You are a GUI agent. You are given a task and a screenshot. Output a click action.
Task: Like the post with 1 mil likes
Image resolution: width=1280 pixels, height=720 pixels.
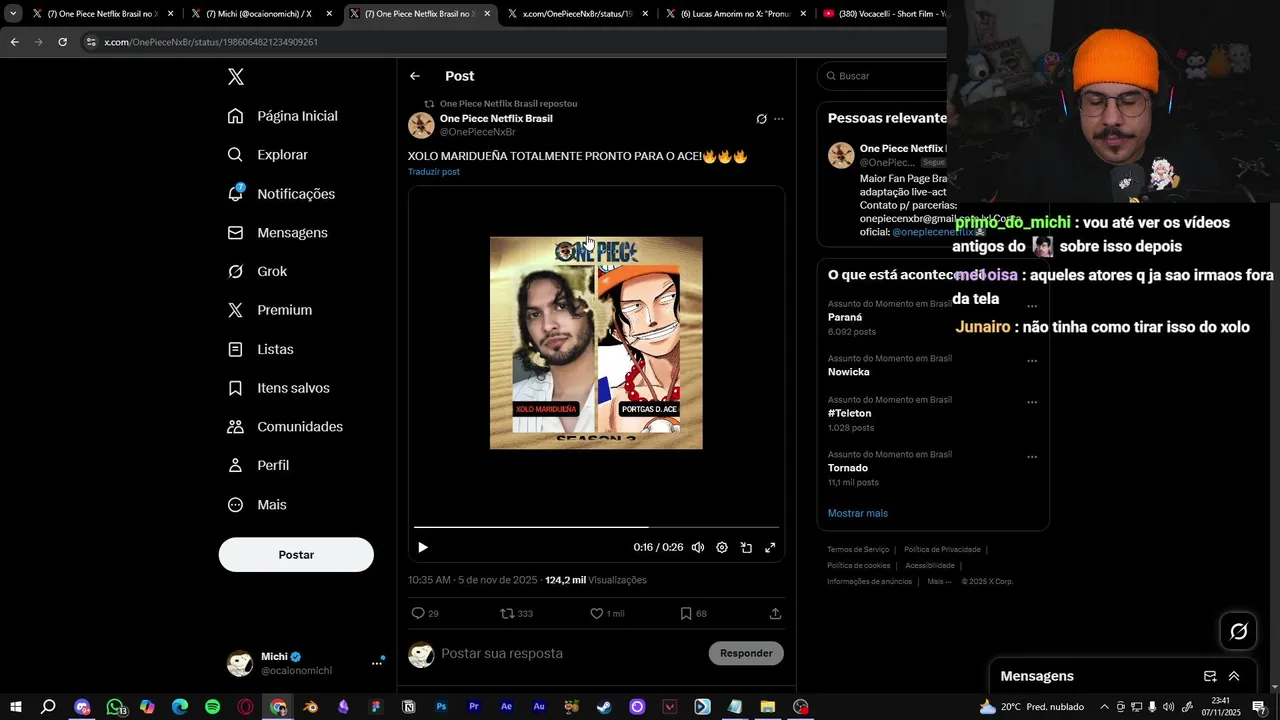[x=607, y=614]
